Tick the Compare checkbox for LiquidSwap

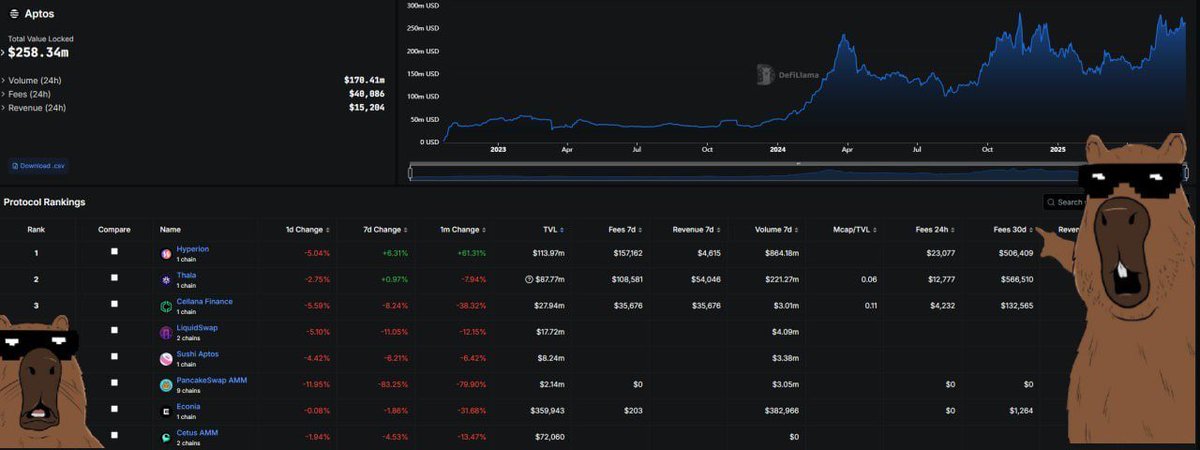[x=114, y=330]
